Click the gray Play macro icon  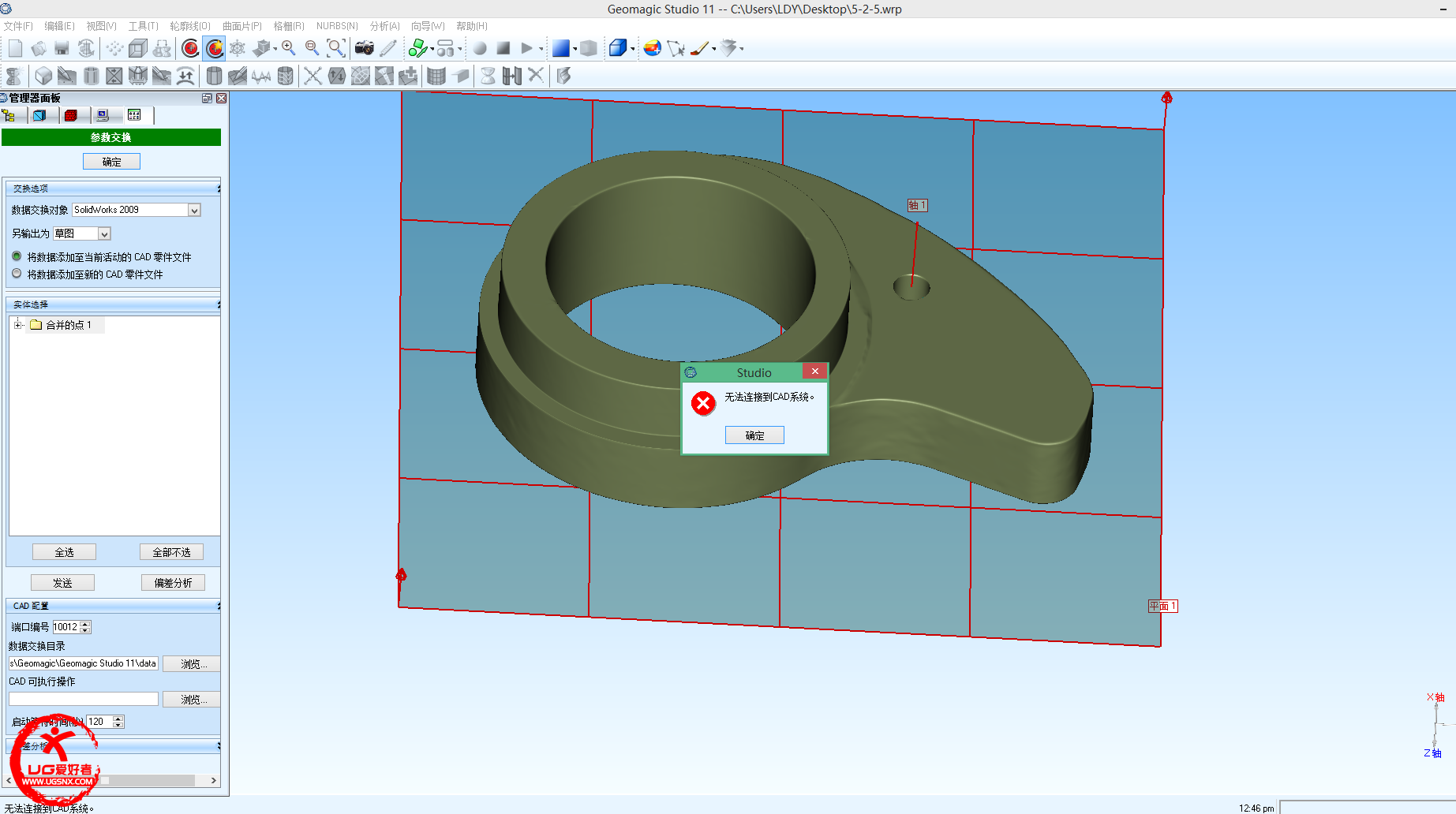[526, 48]
